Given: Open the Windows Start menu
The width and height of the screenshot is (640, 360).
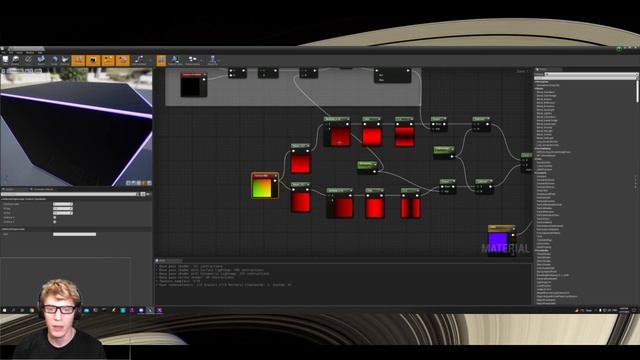Looking at the screenshot, I should pos(4,310).
